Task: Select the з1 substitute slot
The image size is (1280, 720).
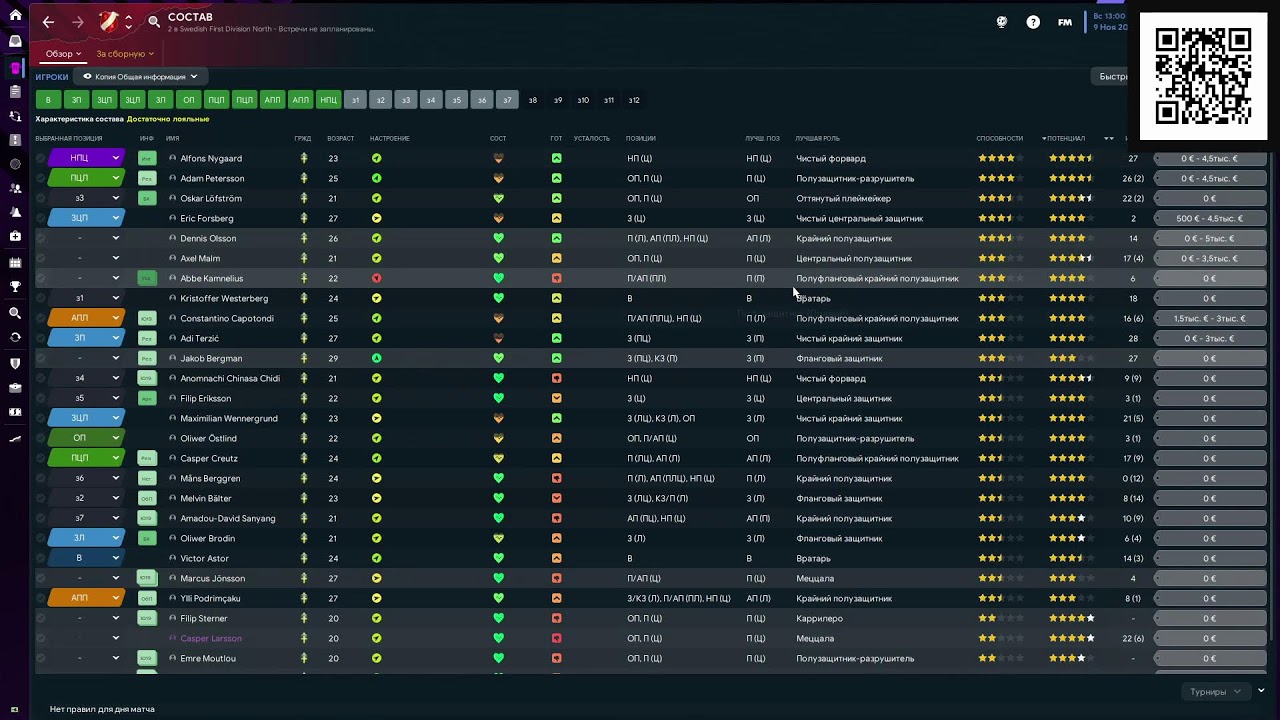Action: (x=355, y=100)
